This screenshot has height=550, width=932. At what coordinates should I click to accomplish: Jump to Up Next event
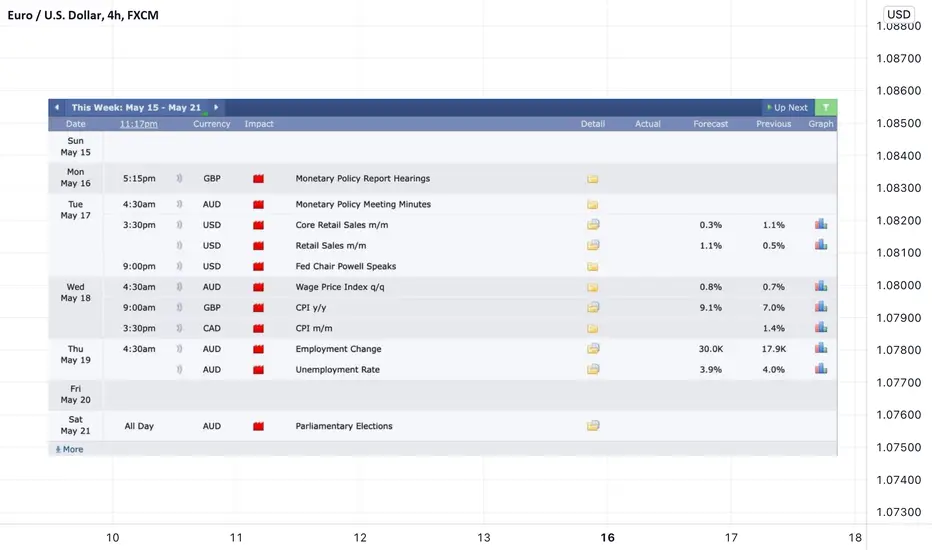click(787, 108)
